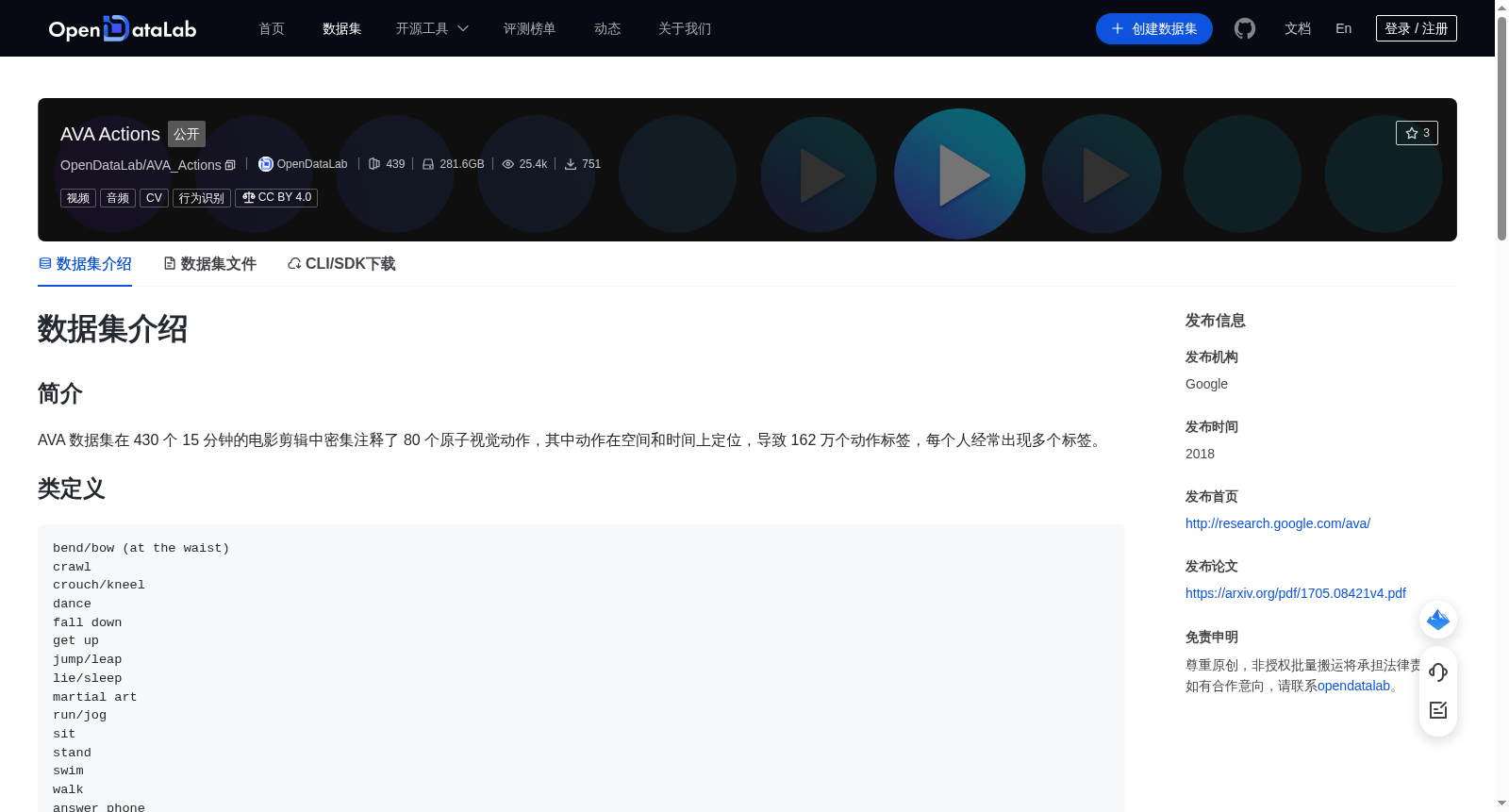This screenshot has height=812, width=1509.
Task: Open the arxiv paper PDF link
Action: (x=1296, y=593)
